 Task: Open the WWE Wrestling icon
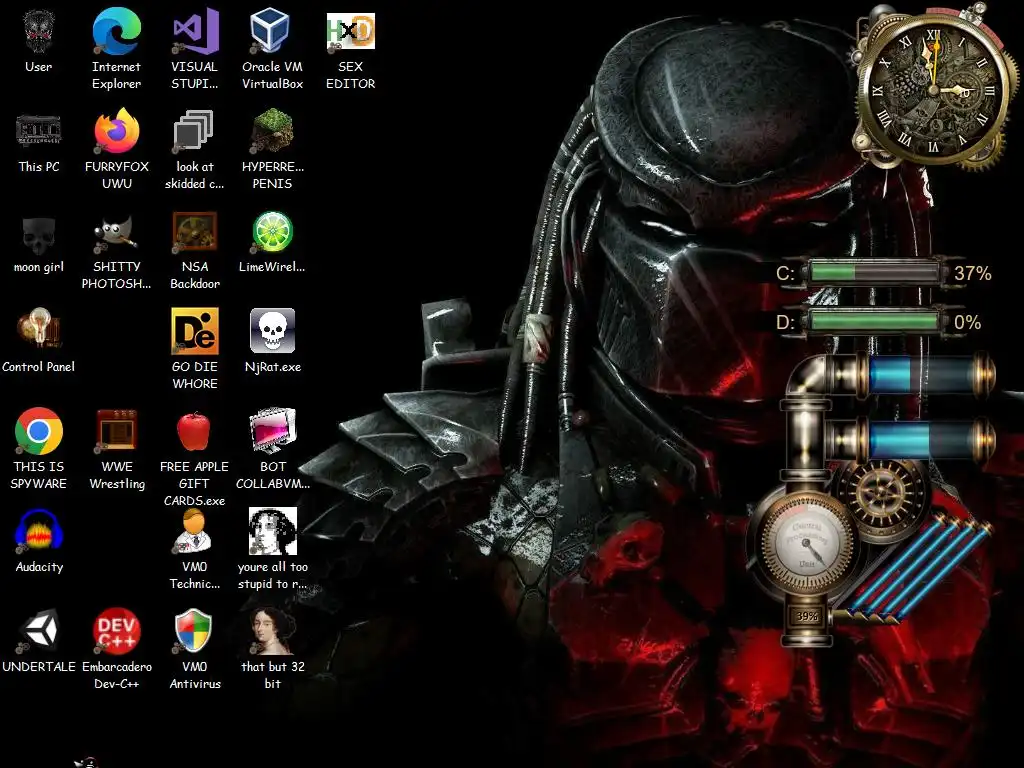pos(116,431)
